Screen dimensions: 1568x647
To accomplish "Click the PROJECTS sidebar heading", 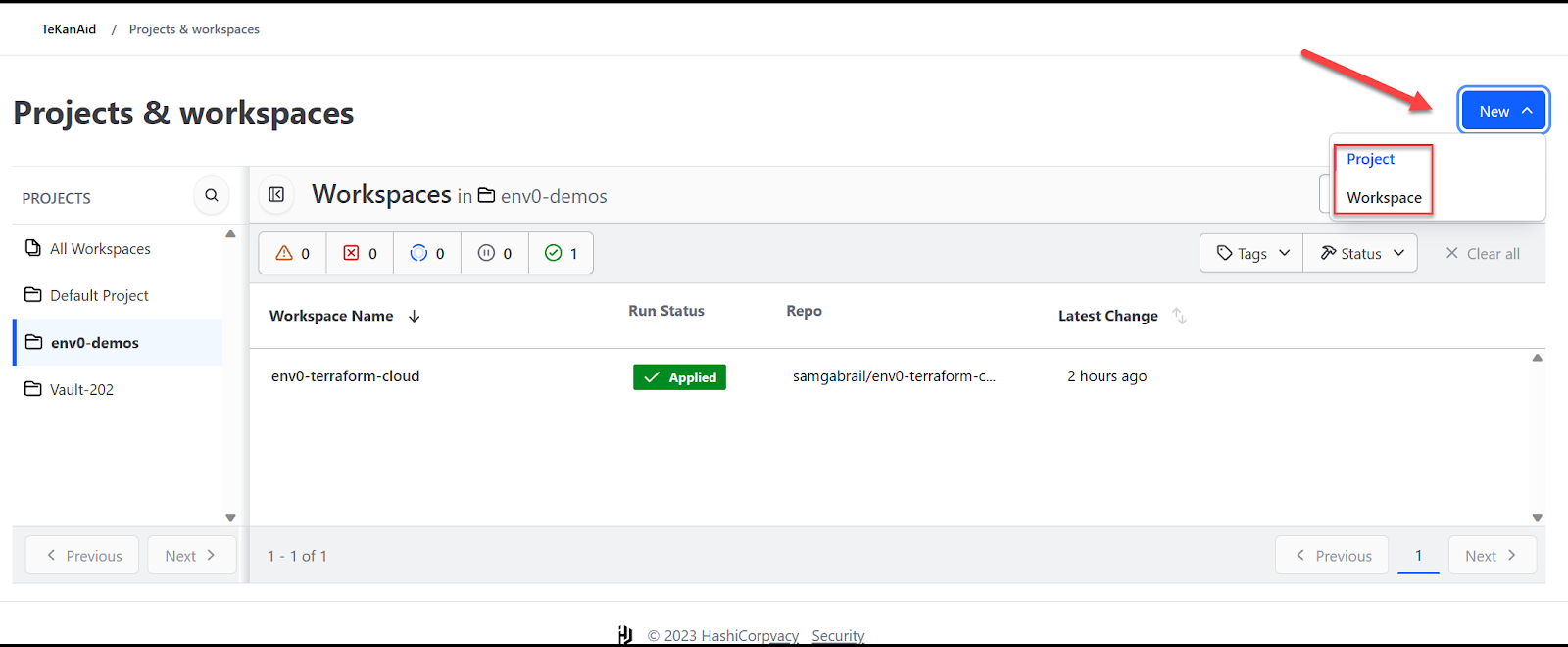I will (57, 198).
